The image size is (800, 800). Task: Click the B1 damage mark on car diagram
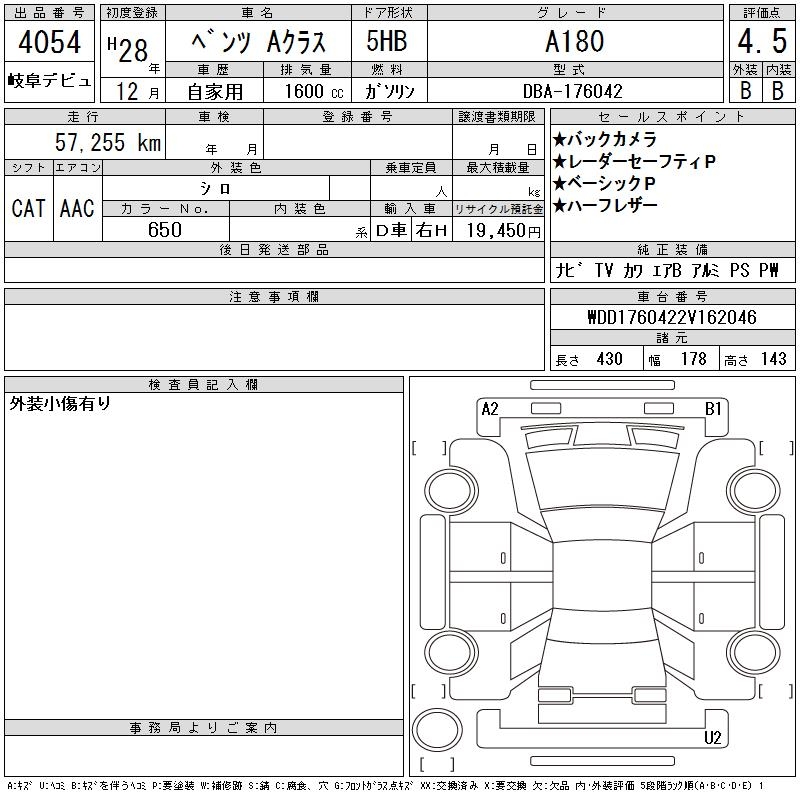point(713,408)
